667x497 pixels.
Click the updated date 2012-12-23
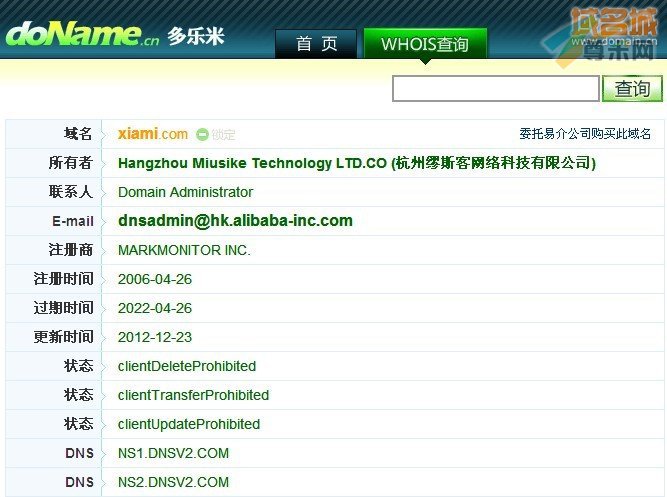click(x=155, y=337)
